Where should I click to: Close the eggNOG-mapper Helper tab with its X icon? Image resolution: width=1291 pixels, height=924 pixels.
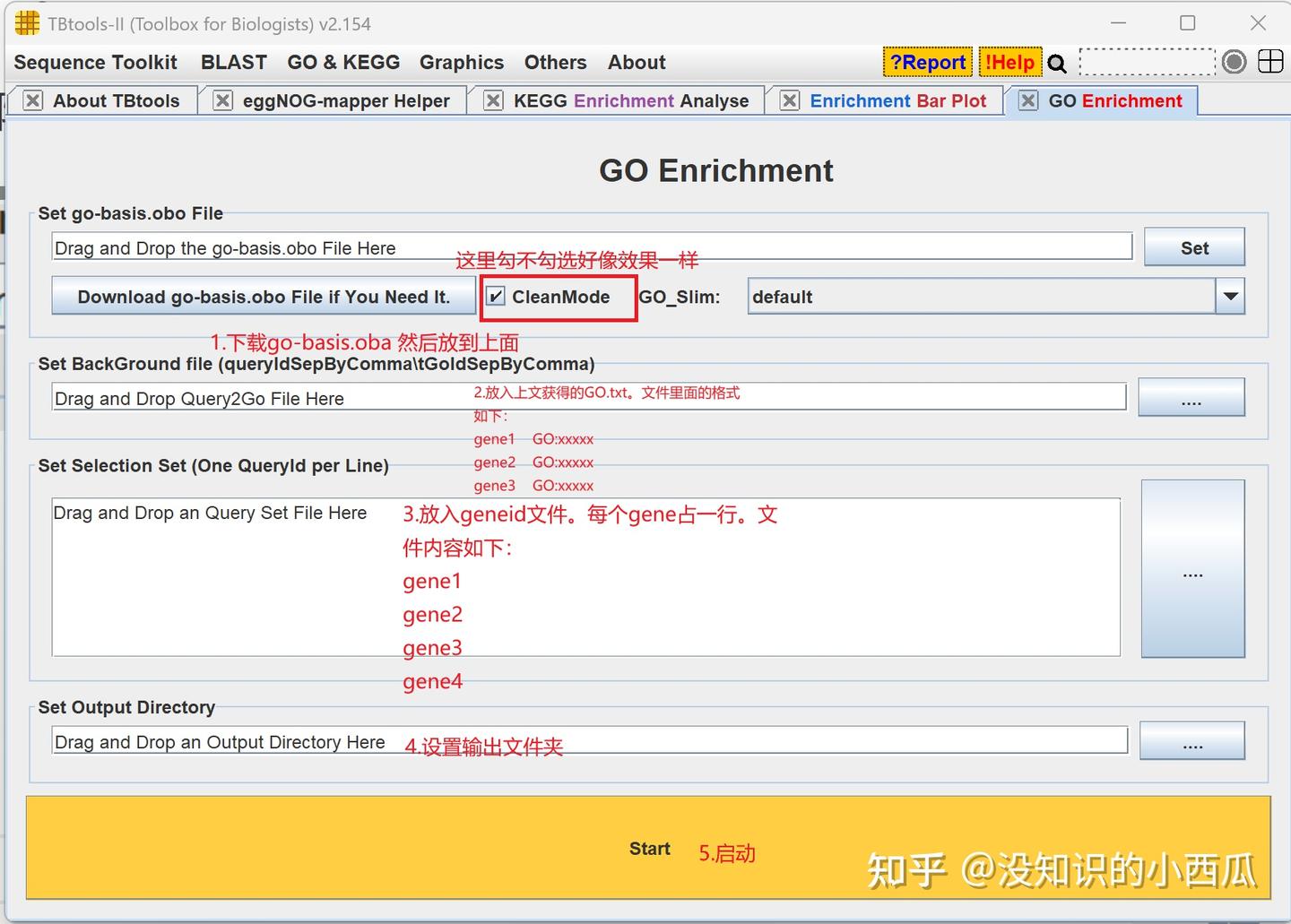(x=221, y=100)
